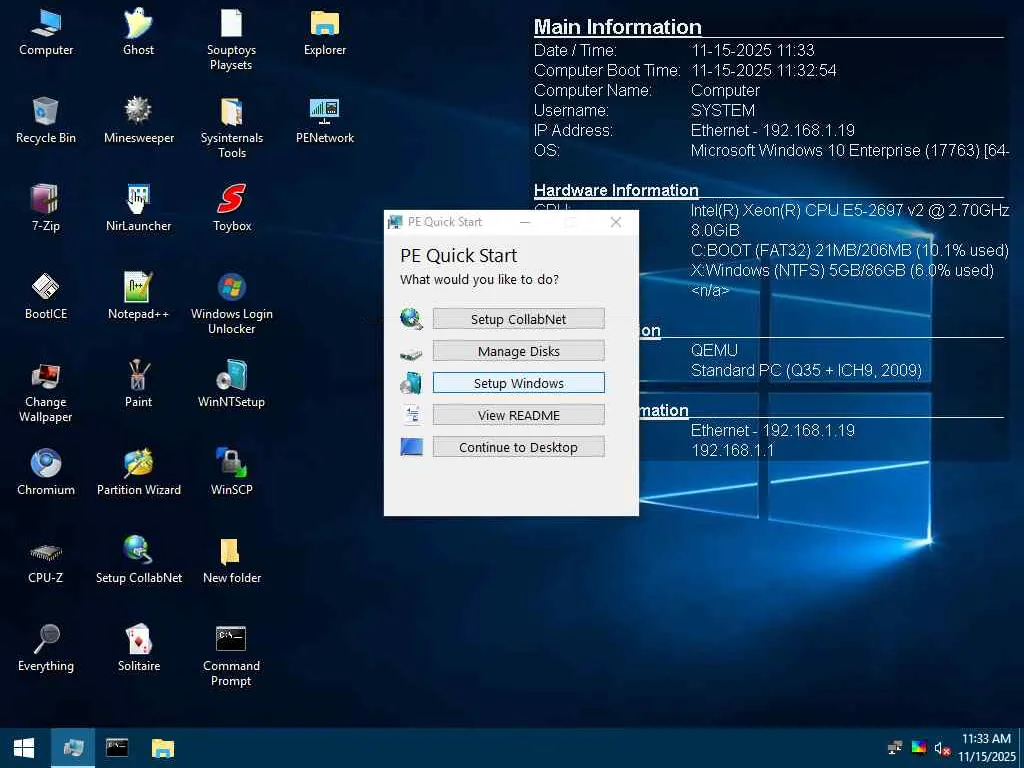The image size is (1024, 768).
Task: Select the Paint desktop icon
Action: pos(138,385)
